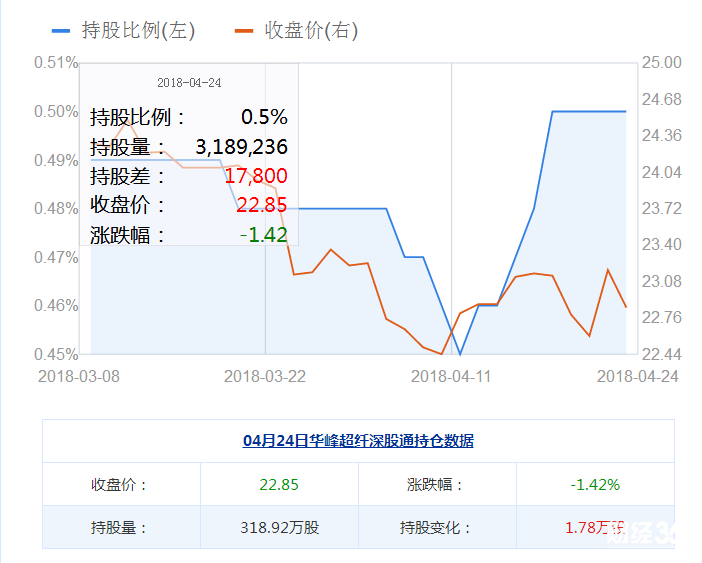Click the tooltip 收盘价 value 22.85
The image size is (702, 563).
(x=261, y=205)
